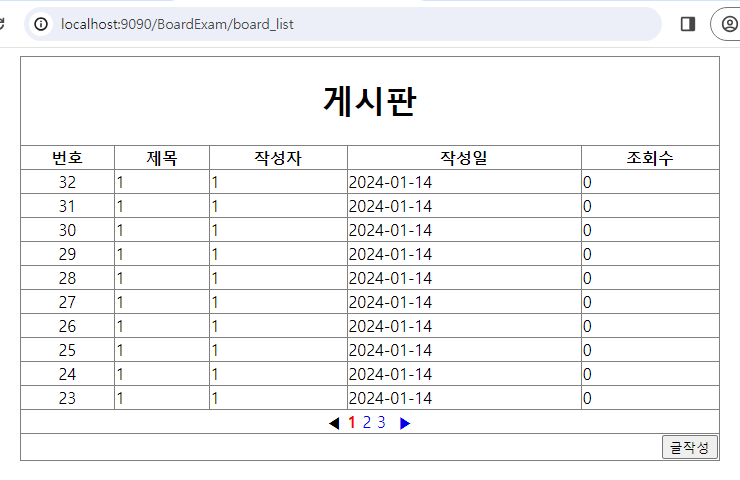
Task: Open page 3 of the board list
Action: pyautogui.click(x=381, y=422)
